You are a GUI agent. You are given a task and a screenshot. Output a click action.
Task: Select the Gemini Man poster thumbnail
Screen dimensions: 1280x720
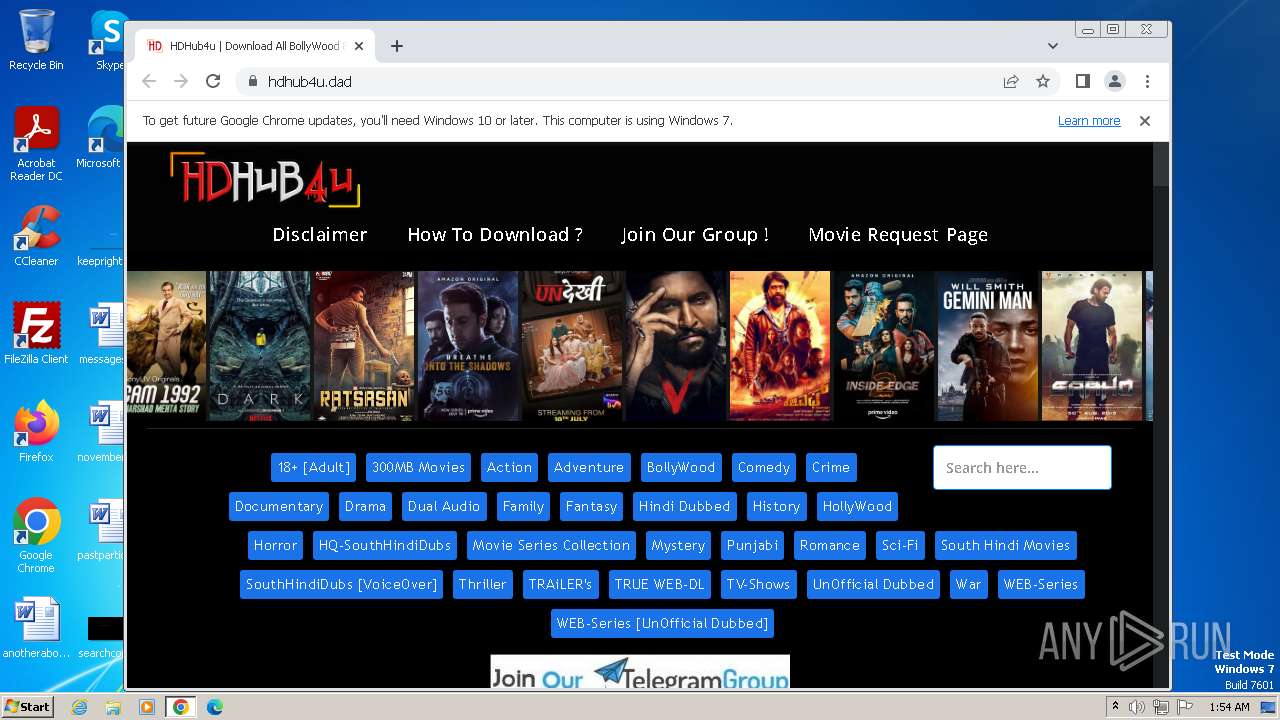pyautogui.click(x=988, y=345)
